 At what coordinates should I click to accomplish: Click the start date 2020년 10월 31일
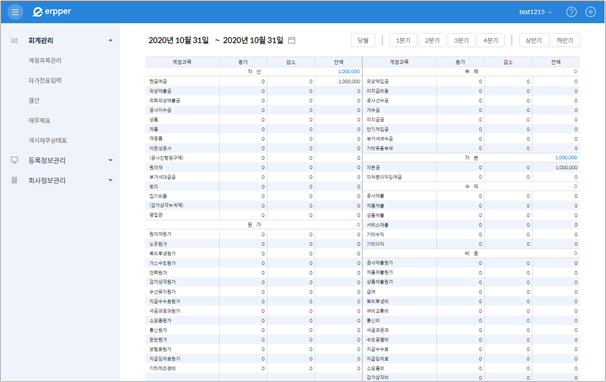coord(179,40)
